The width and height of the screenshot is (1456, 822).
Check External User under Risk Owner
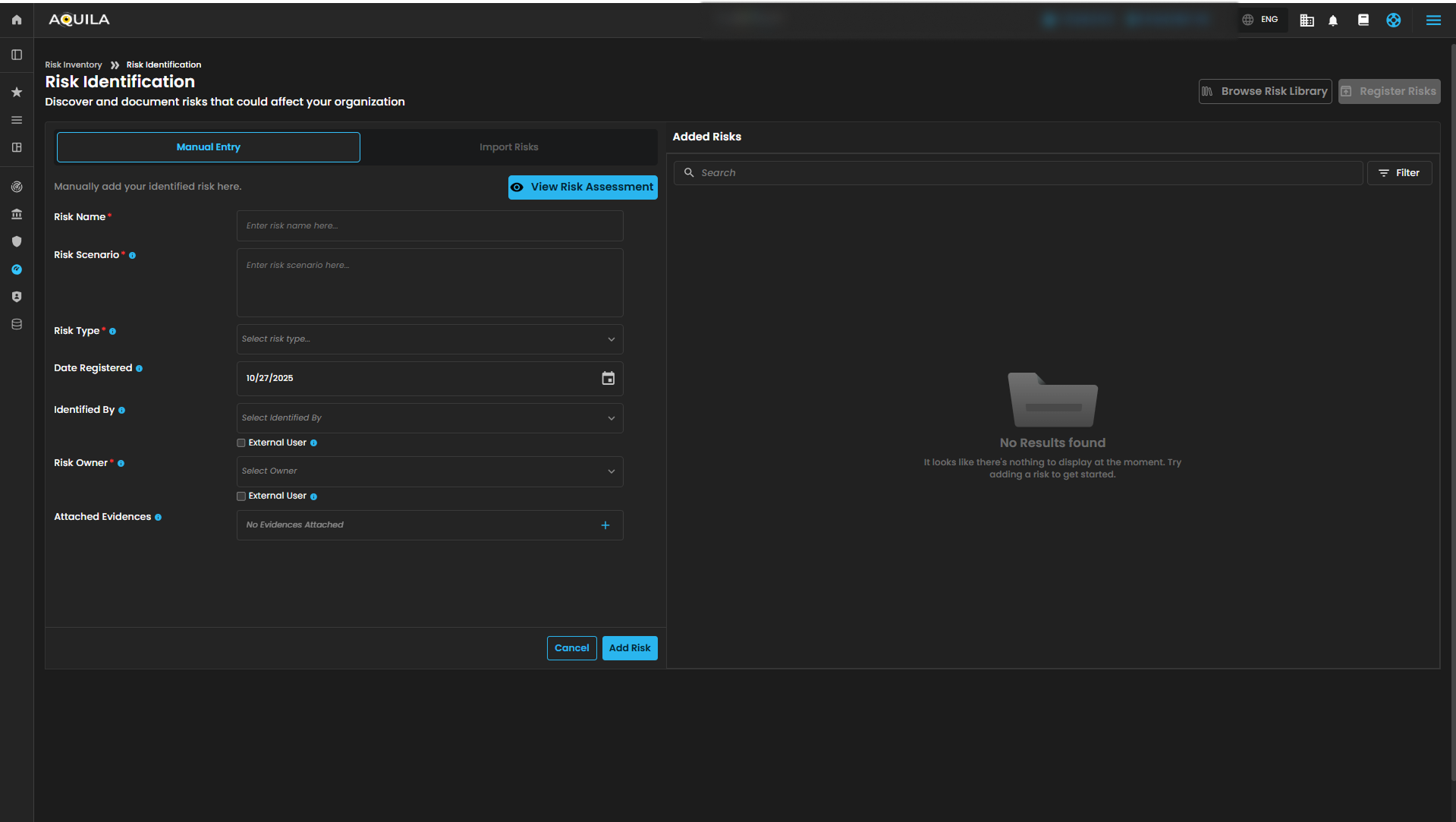241,496
